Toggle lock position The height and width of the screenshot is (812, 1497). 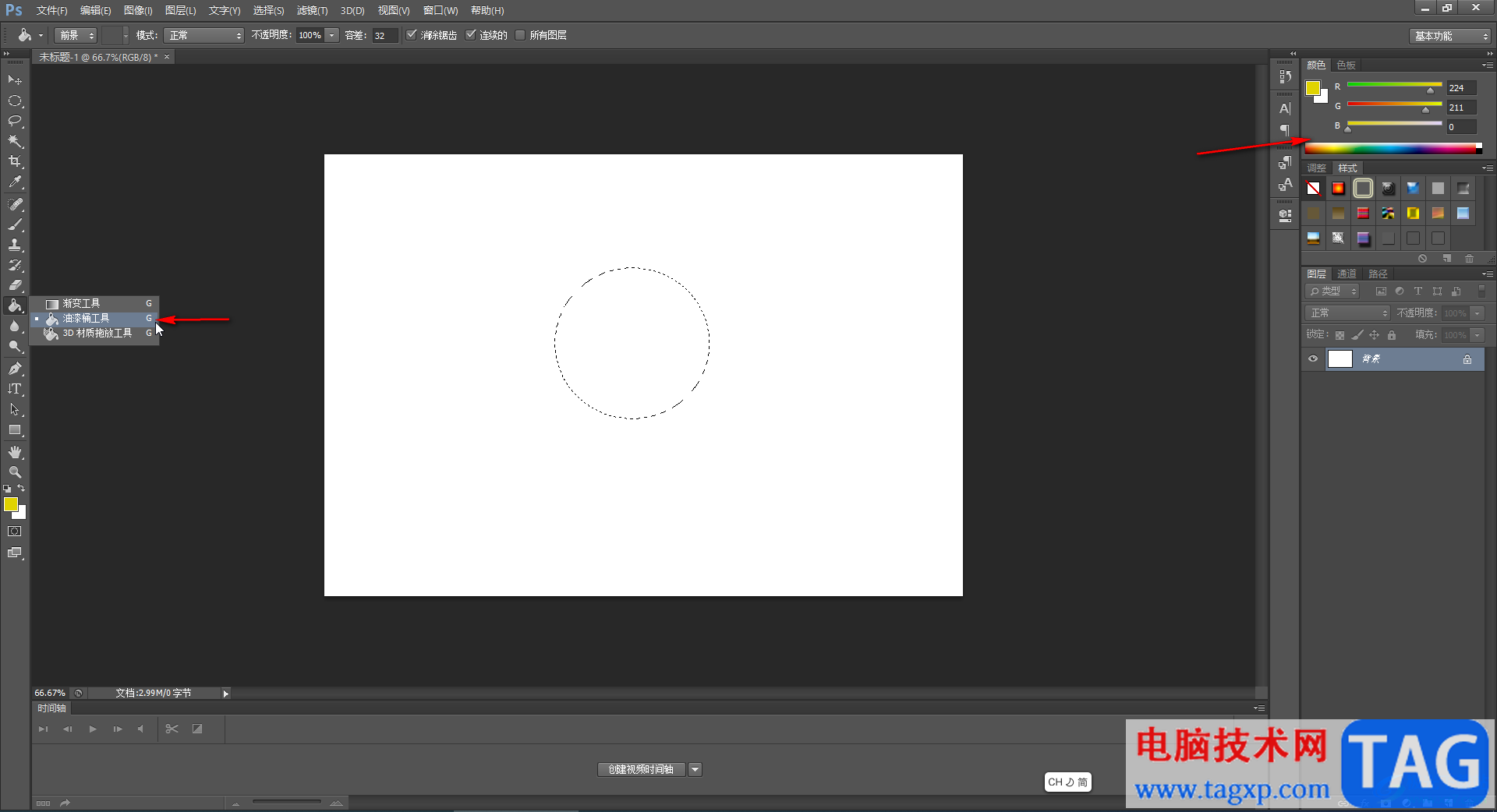point(1375,335)
